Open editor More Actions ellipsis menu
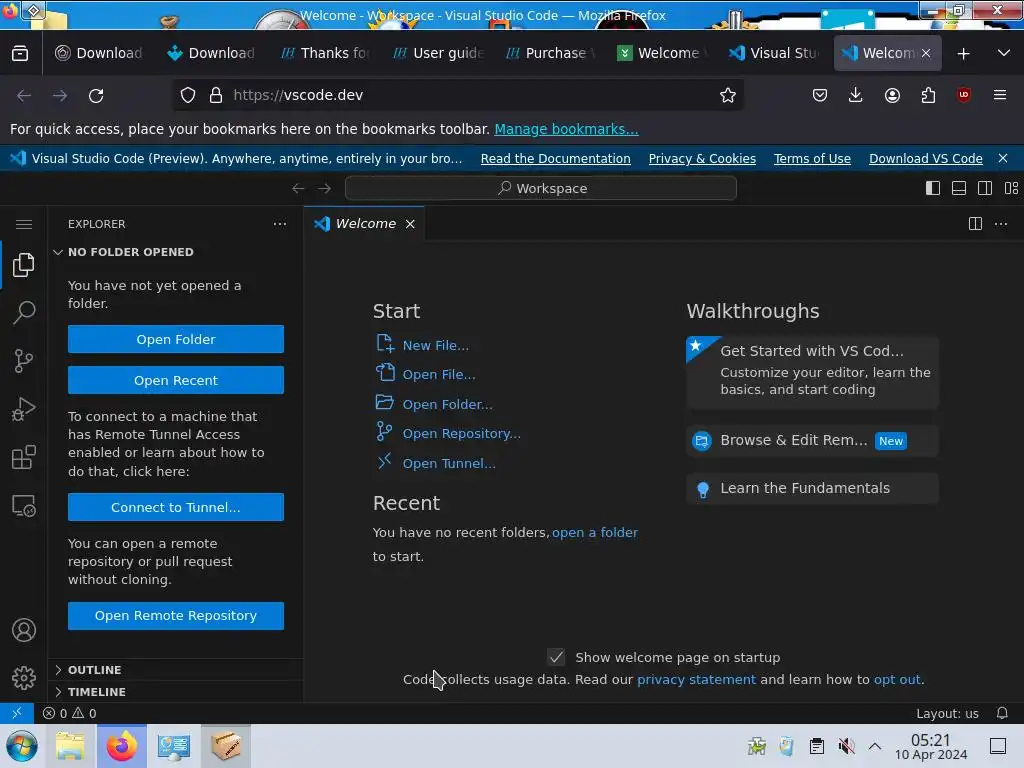Image resolution: width=1024 pixels, height=768 pixels. coord(1000,224)
